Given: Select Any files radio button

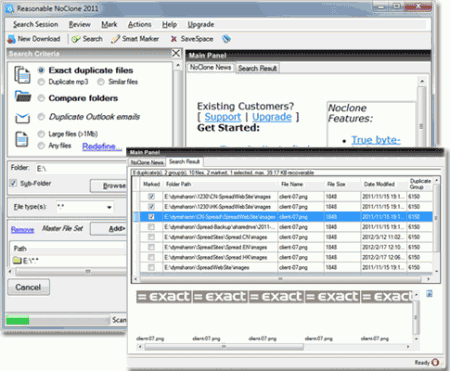Looking at the screenshot, I should [41, 146].
